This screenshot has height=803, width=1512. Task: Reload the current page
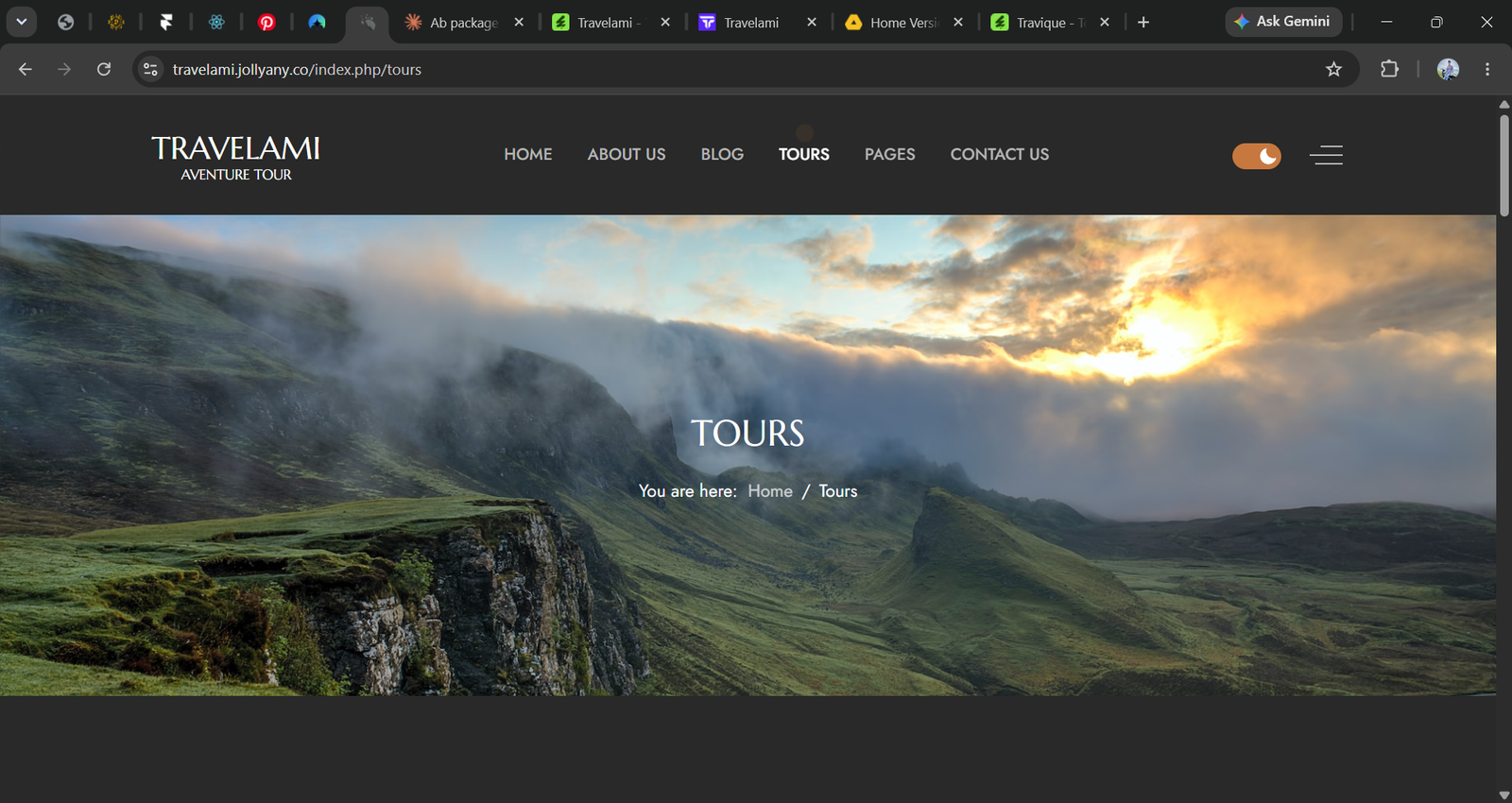pos(104,69)
